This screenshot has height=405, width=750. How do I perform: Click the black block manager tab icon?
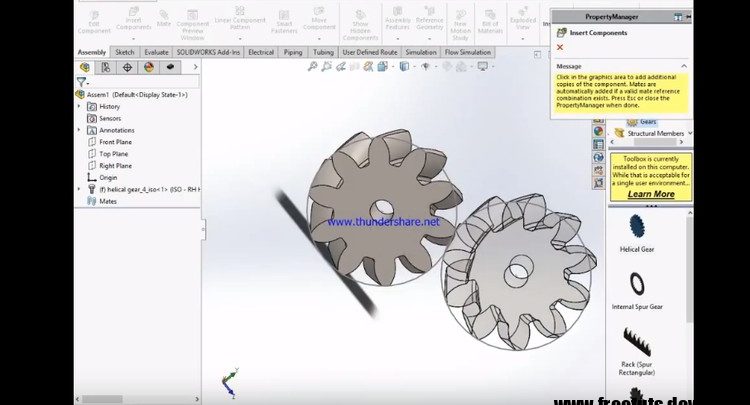click(170, 67)
